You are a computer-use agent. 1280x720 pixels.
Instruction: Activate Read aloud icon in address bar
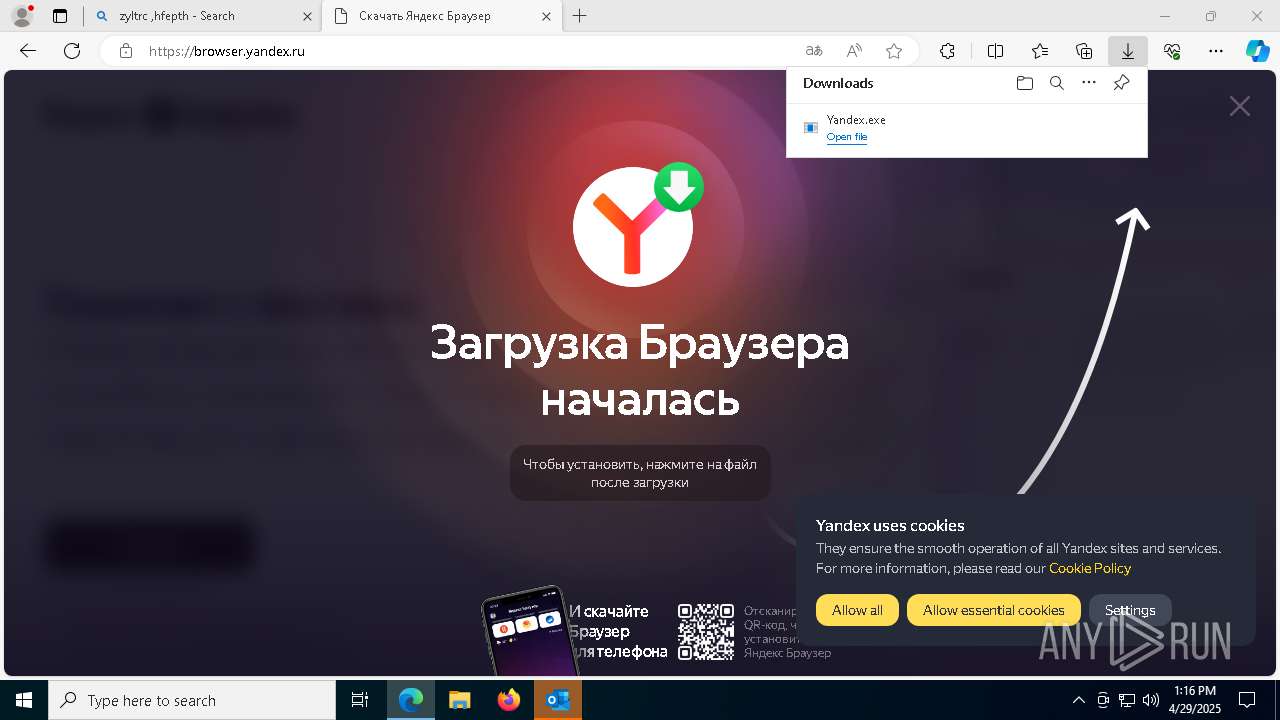(854, 51)
